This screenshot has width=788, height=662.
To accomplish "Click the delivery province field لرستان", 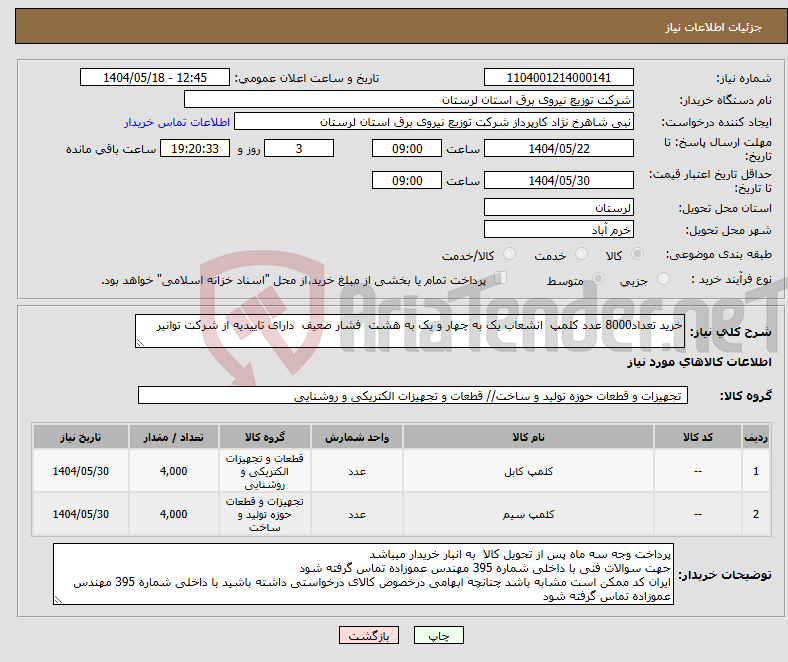I will tap(558, 207).
